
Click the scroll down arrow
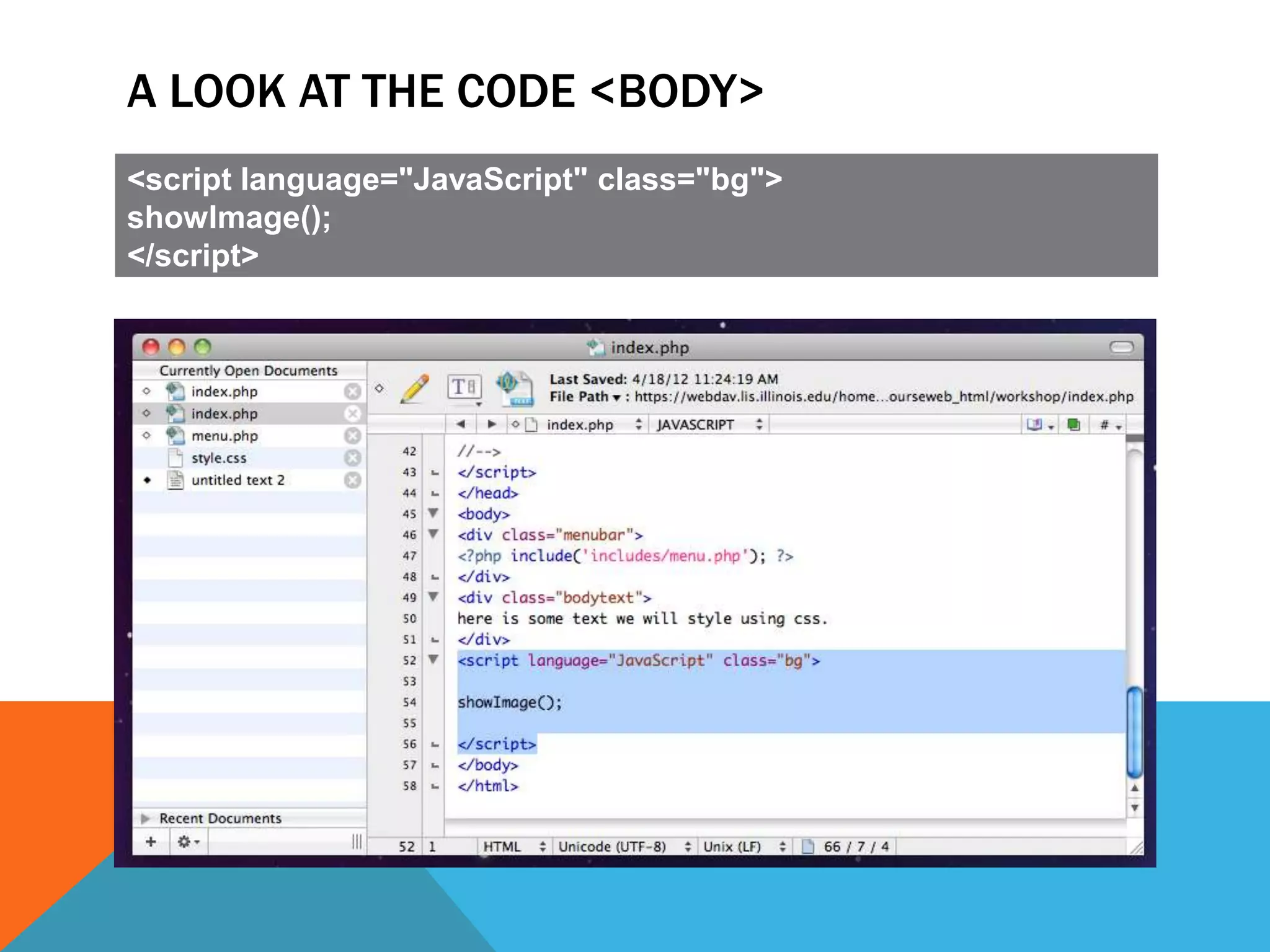click(x=1134, y=808)
